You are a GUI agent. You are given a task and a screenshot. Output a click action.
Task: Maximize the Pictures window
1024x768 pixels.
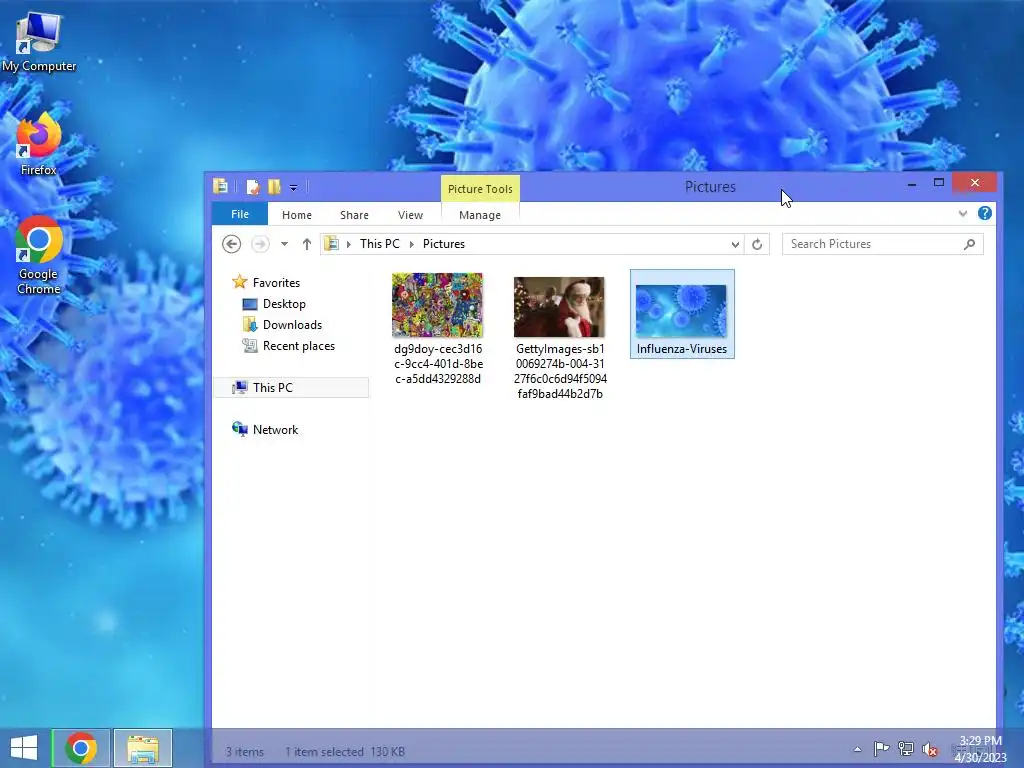tap(938, 184)
